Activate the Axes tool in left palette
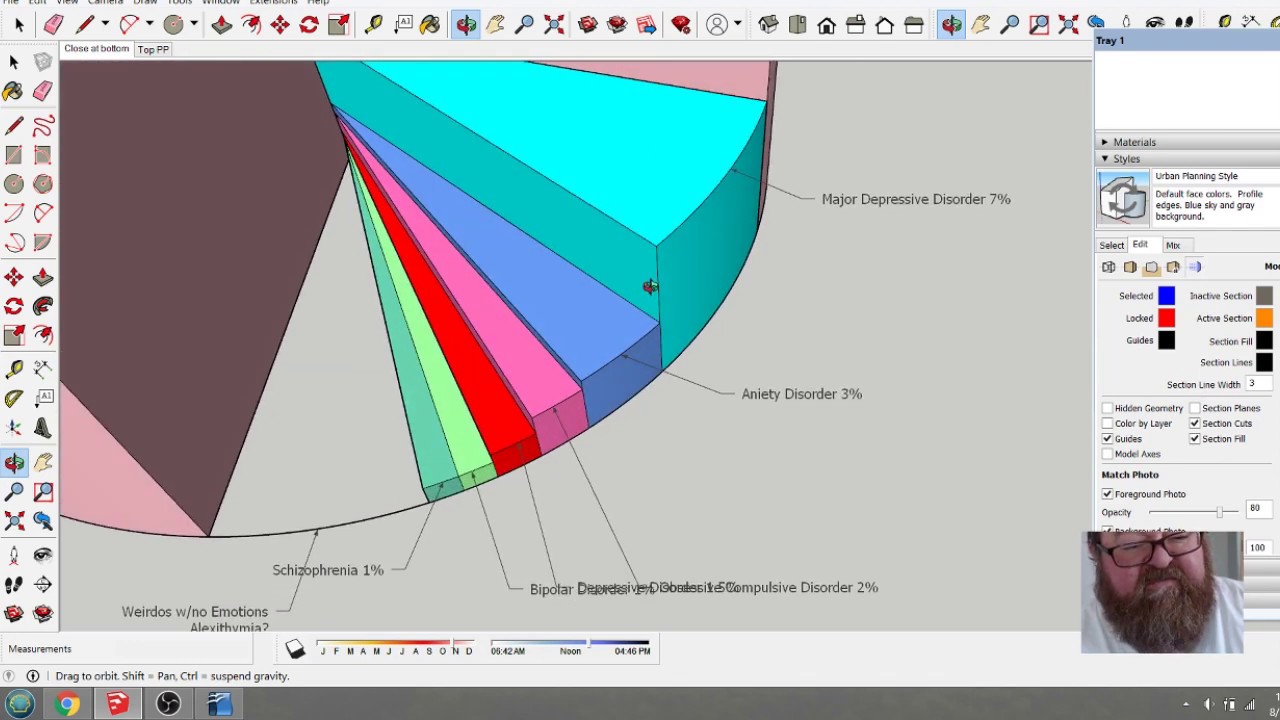Viewport: 1280px width, 720px height. 14,428
